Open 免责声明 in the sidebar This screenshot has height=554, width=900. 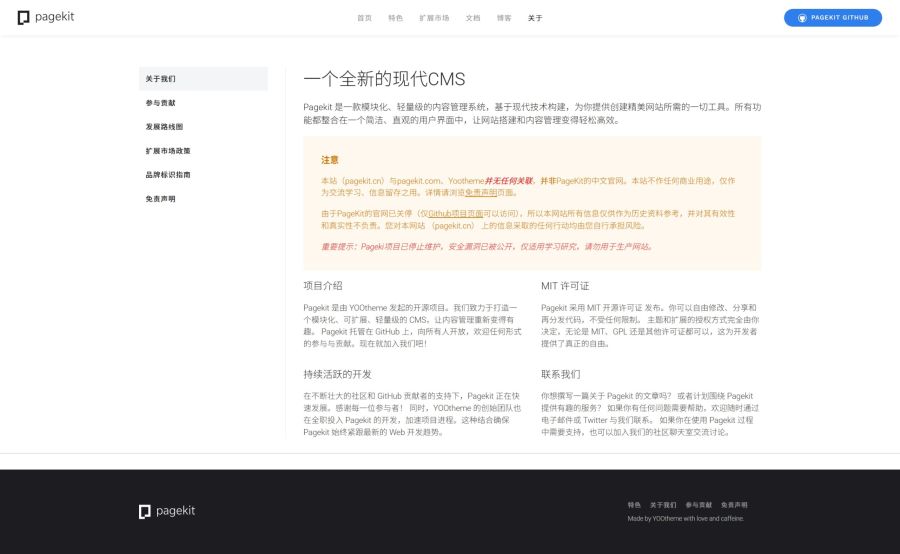tap(160, 199)
